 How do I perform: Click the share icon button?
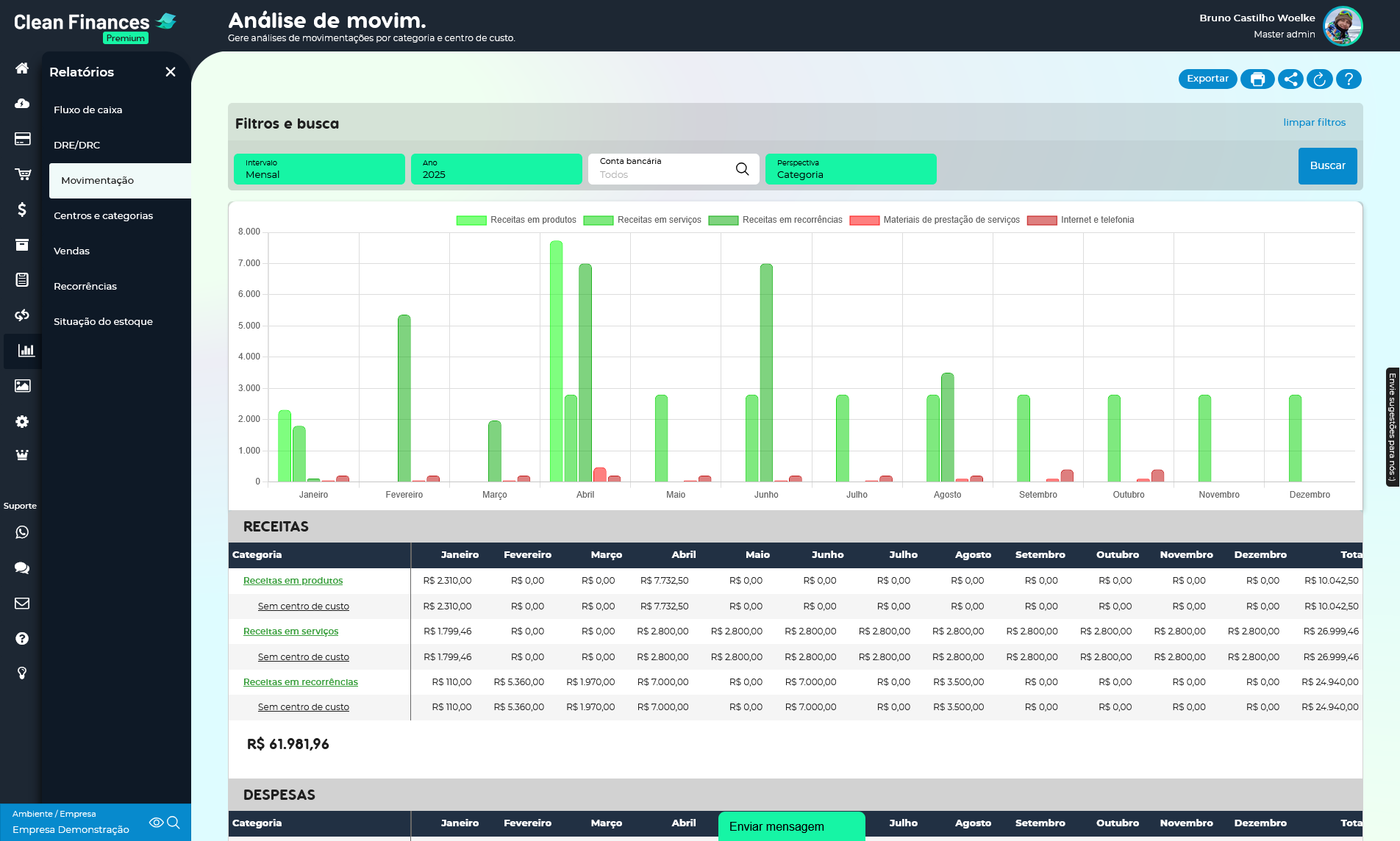click(x=1290, y=79)
